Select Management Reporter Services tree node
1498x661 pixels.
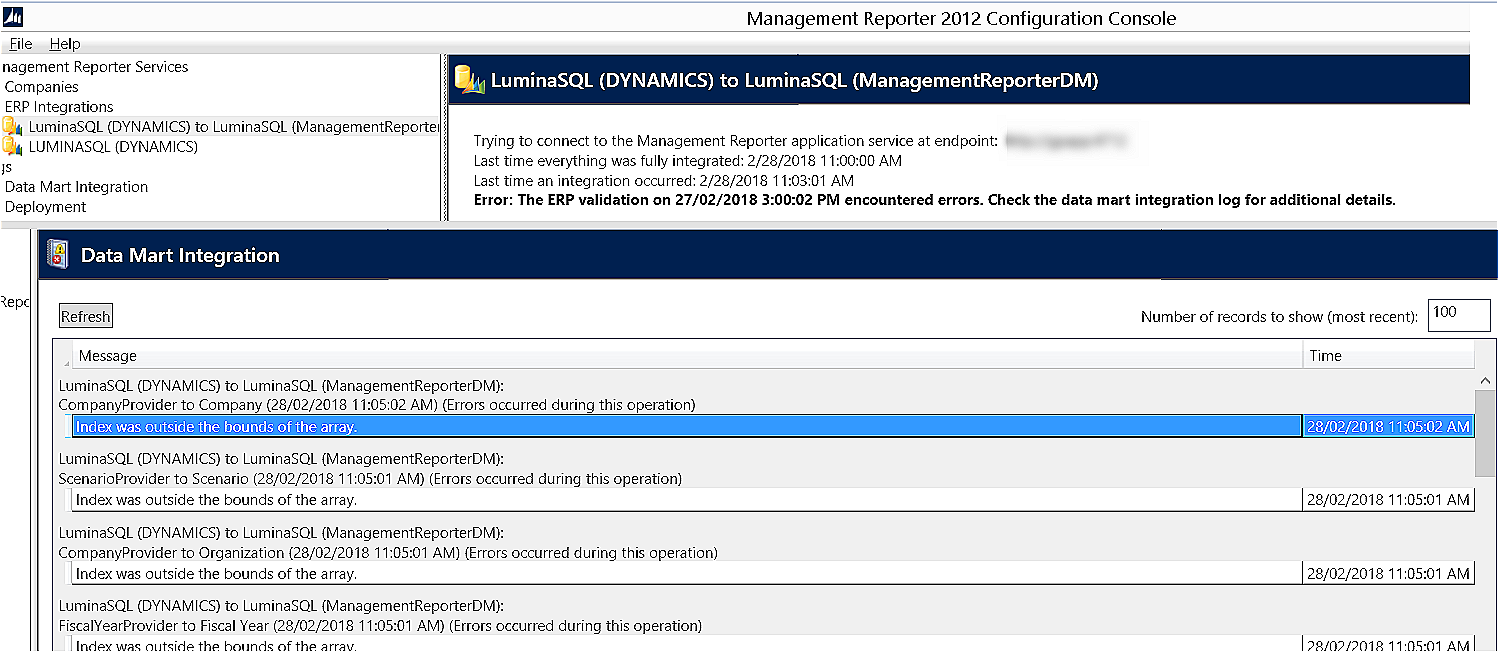tap(95, 67)
